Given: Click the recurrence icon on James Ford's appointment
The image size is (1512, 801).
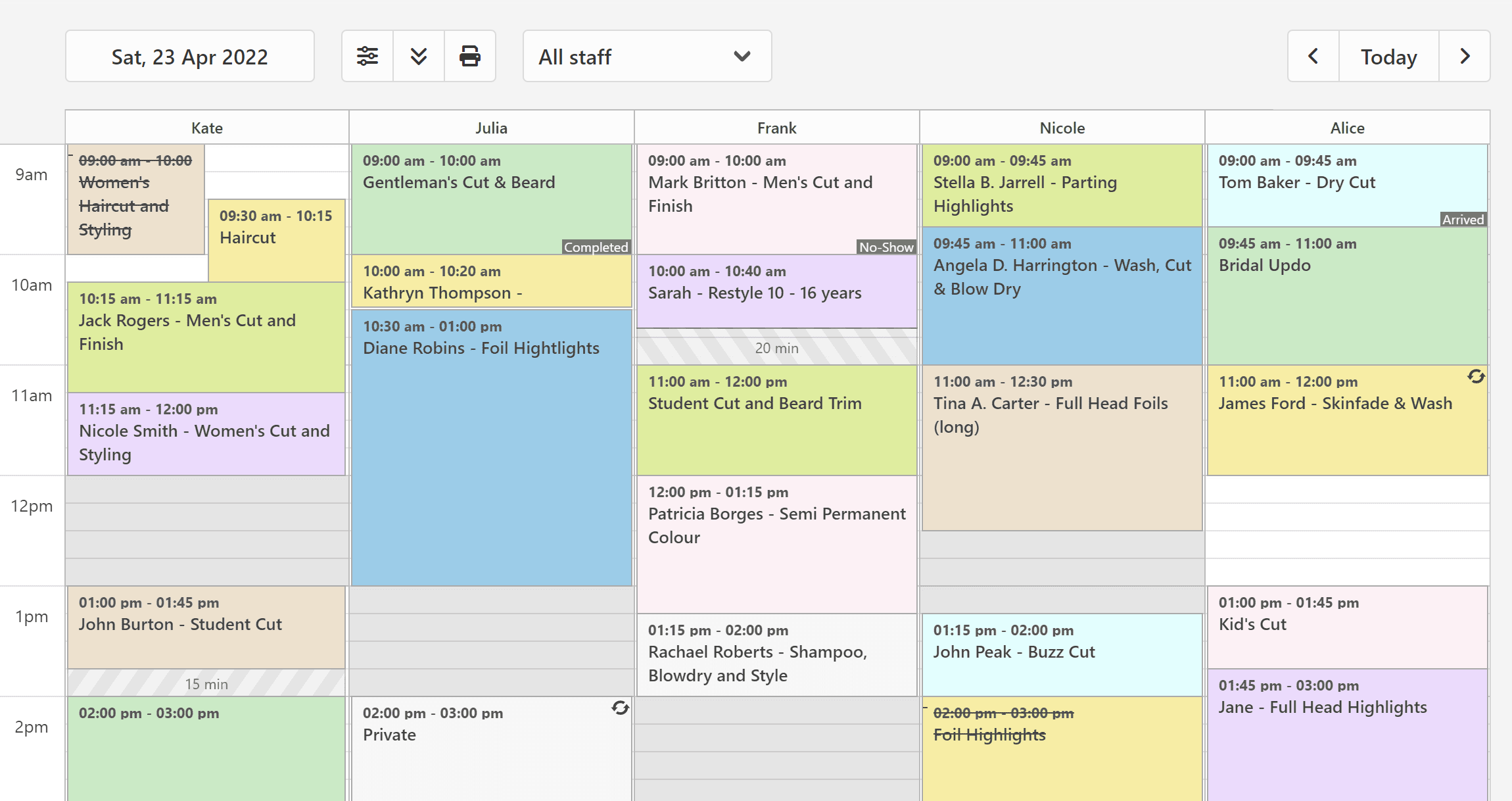Looking at the screenshot, I should (x=1477, y=377).
